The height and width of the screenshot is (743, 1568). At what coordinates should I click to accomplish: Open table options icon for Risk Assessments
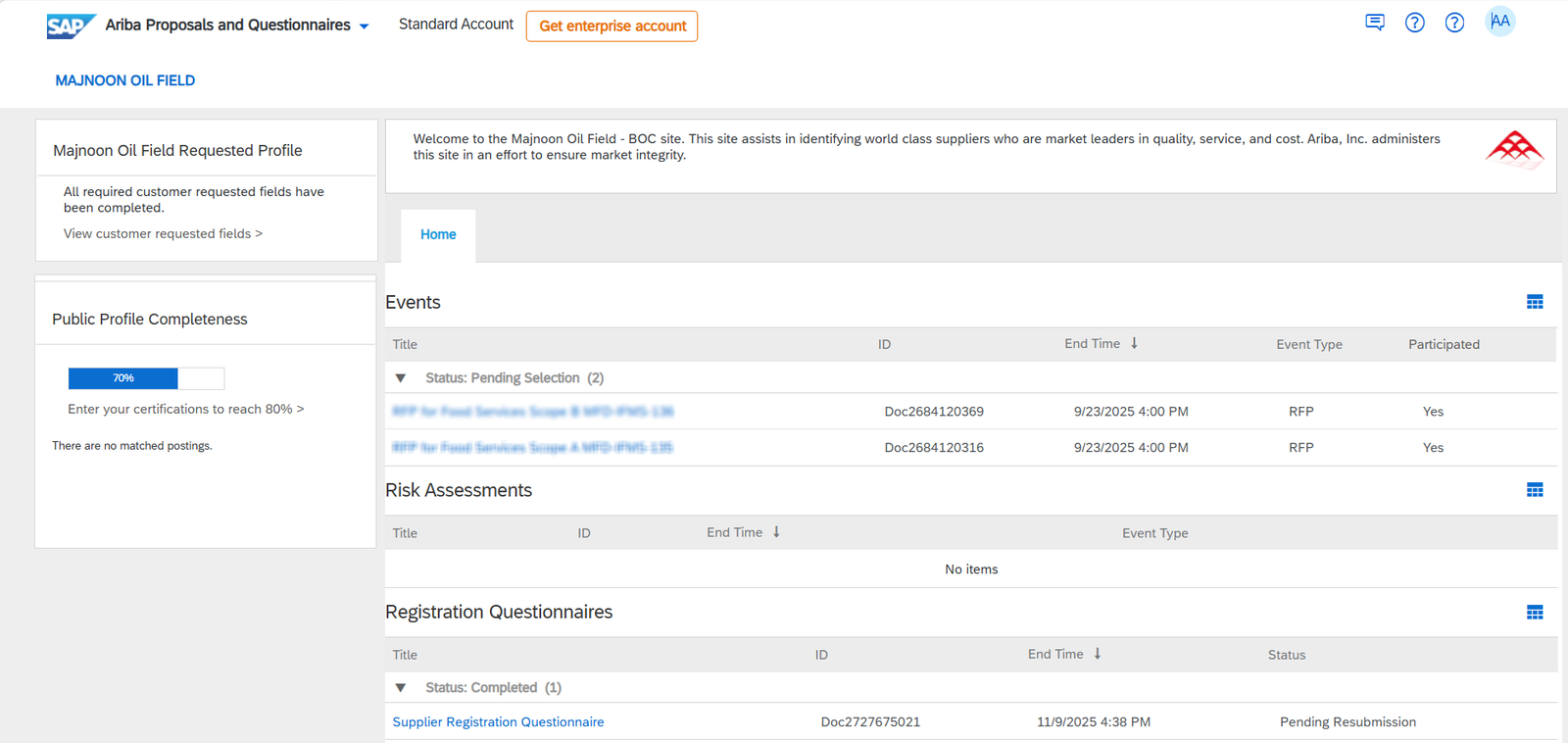click(1535, 490)
